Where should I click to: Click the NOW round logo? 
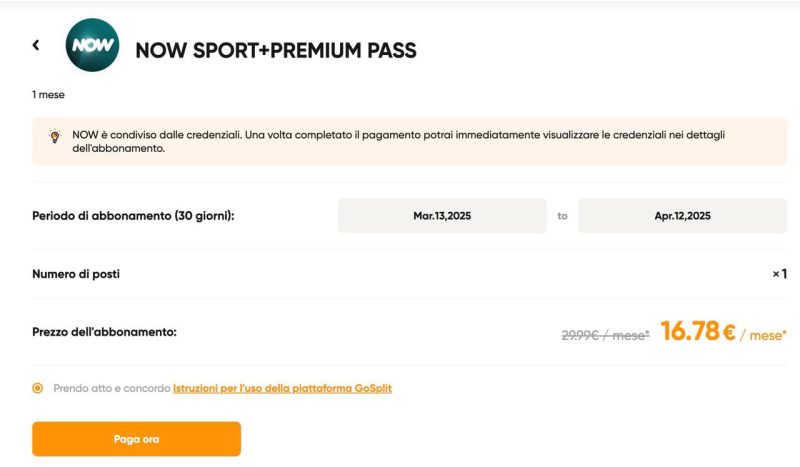[92, 46]
